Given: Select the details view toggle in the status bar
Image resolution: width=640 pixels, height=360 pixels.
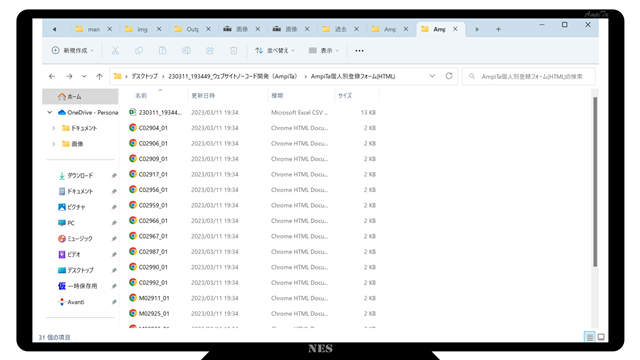Looking at the screenshot, I should point(589,337).
